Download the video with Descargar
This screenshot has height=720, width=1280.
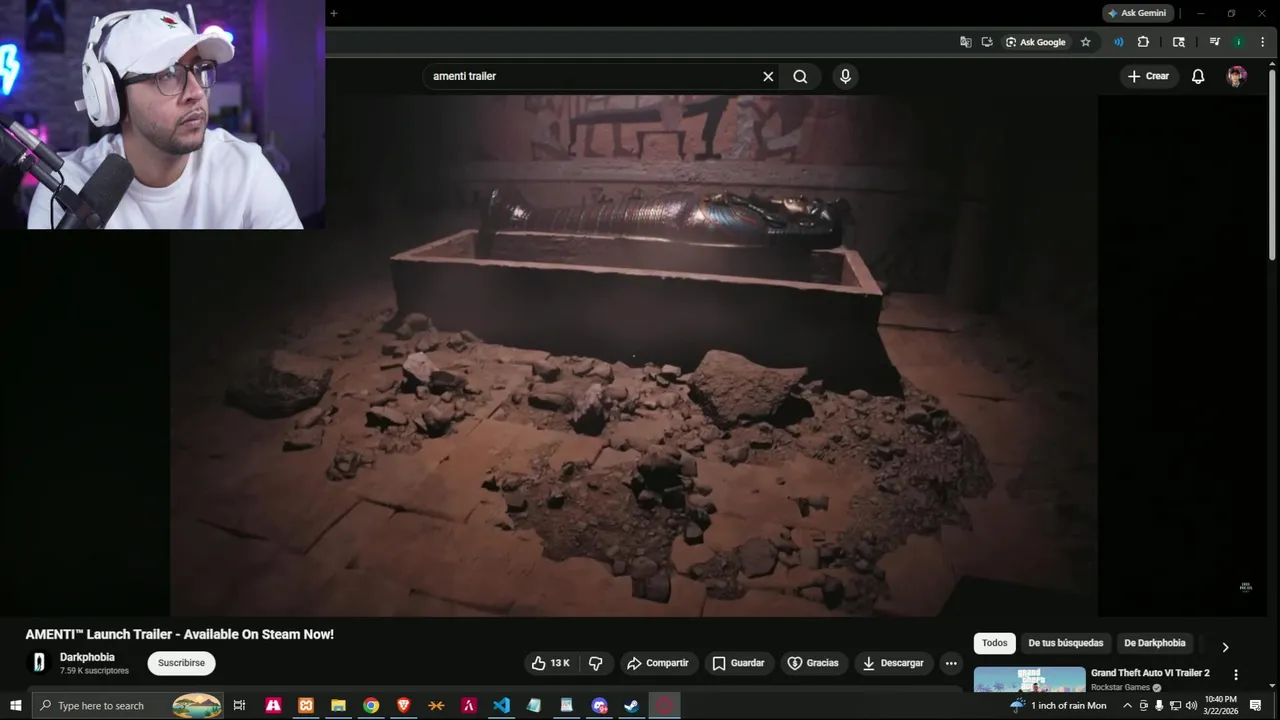893,663
